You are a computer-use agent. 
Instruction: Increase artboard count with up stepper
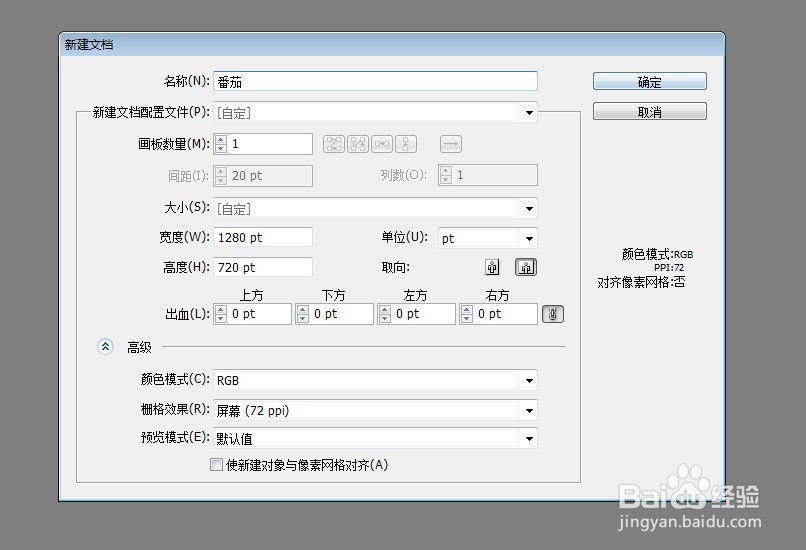[221, 140]
